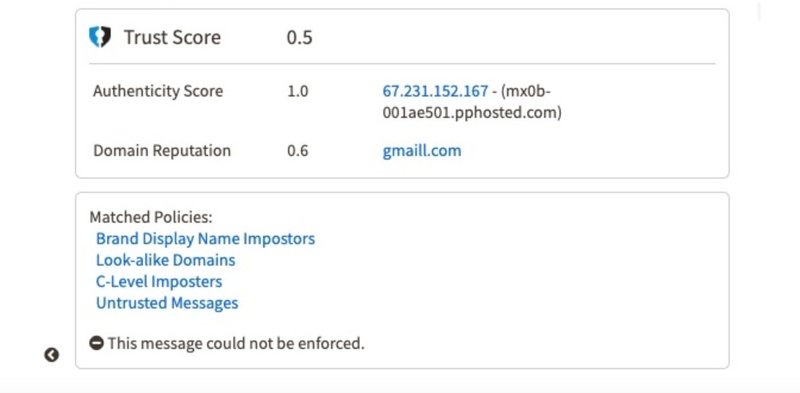The image size is (800, 393).
Task: Open the 67.231.152.167 IP address link
Action: pyautogui.click(x=435, y=91)
